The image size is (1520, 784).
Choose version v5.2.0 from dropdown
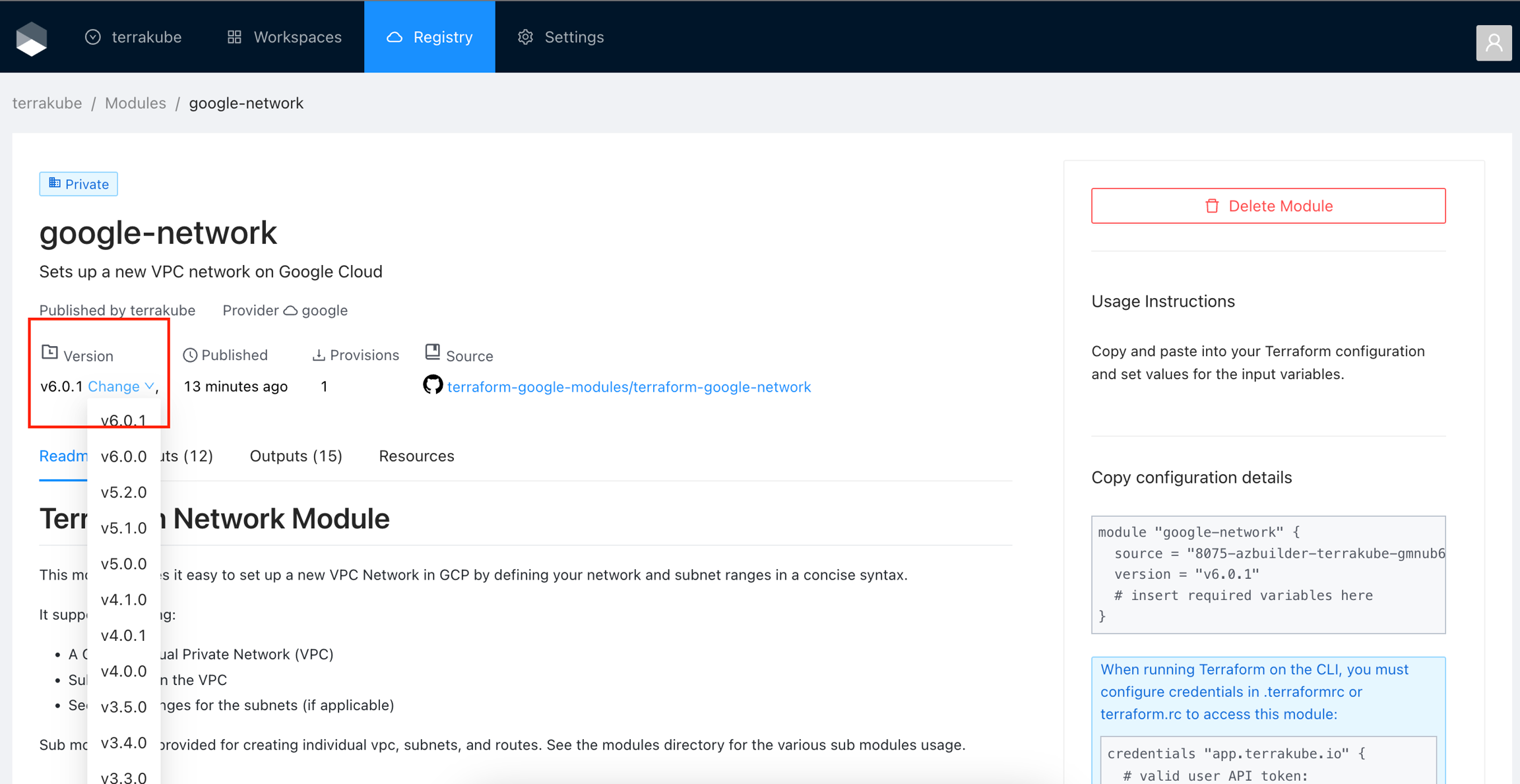click(123, 492)
